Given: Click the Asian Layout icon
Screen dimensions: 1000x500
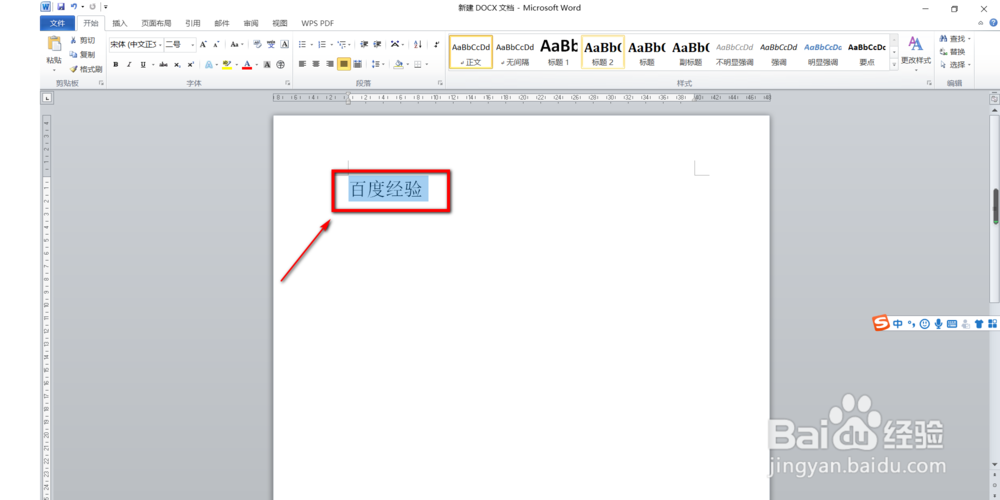Looking at the screenshot, I should (395, 45).
